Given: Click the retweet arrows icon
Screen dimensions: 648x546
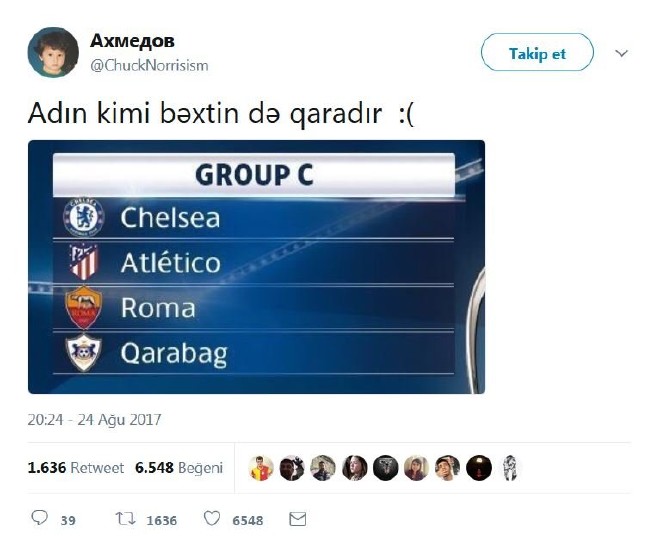Looking at the screenshot, I should tap(125, 518).
